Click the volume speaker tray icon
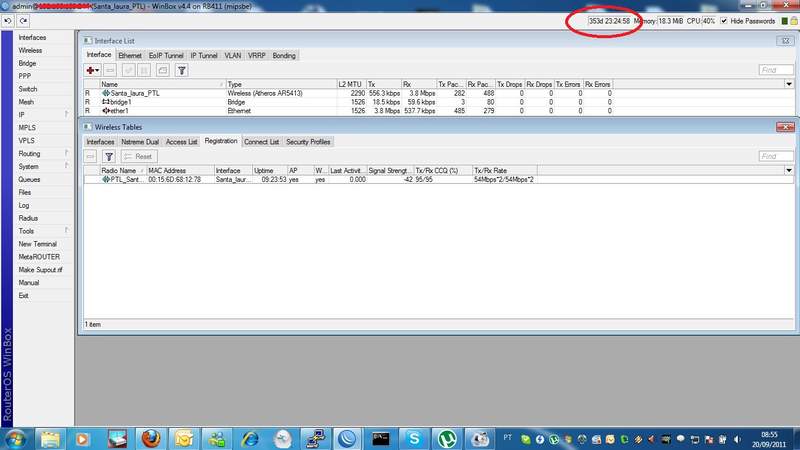800x450 pixels. 737,439
